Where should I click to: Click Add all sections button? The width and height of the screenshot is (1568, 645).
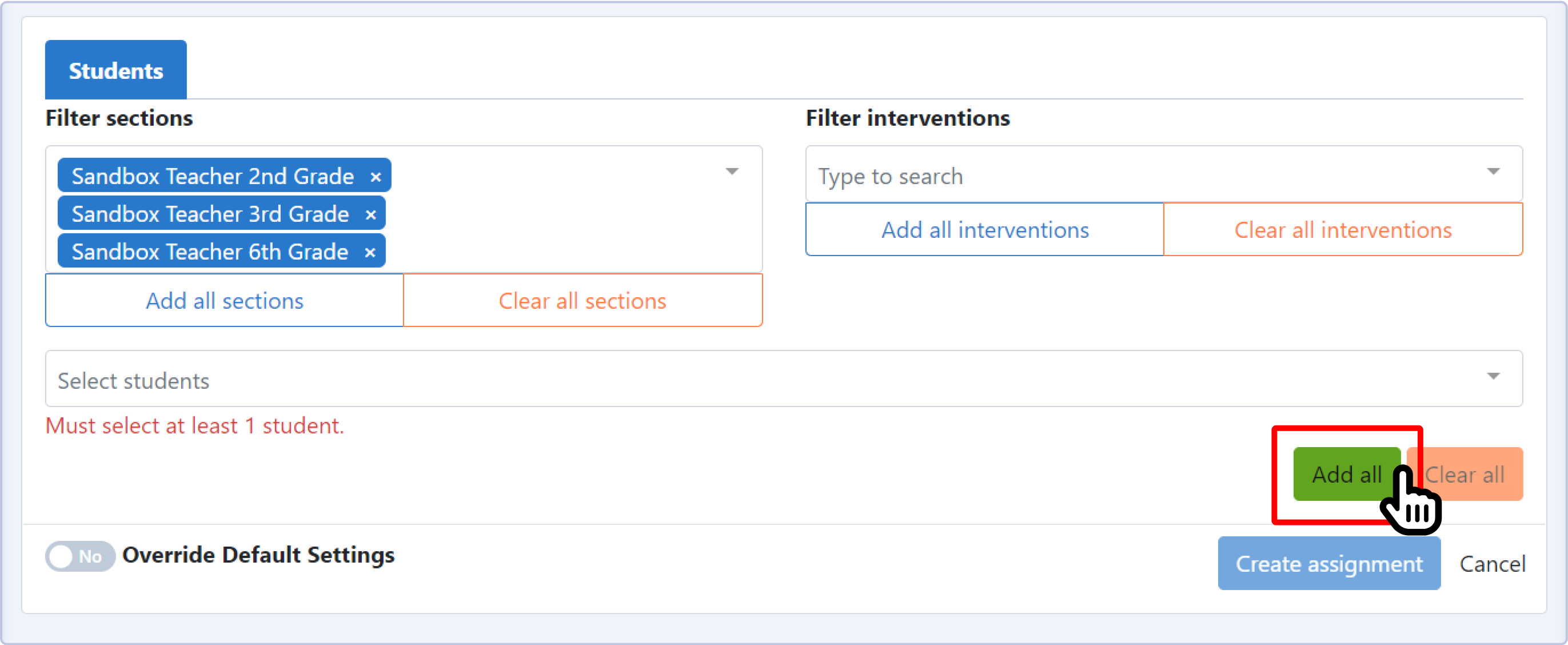pyautogui.click(x=225, y=301)
